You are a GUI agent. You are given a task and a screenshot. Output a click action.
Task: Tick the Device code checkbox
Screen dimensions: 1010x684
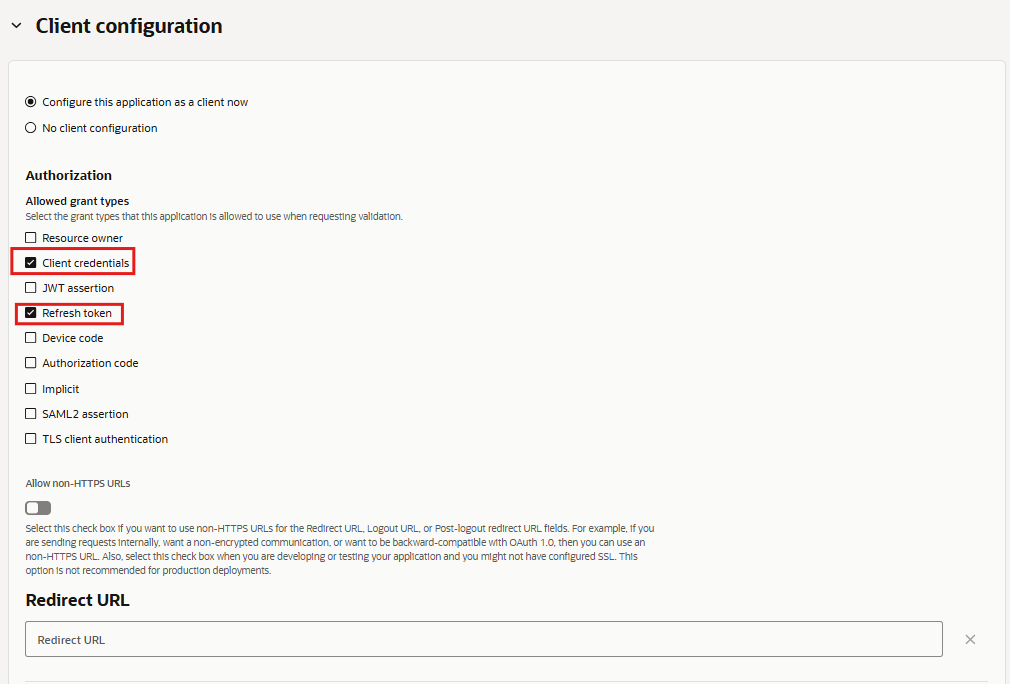coord(31,338)
